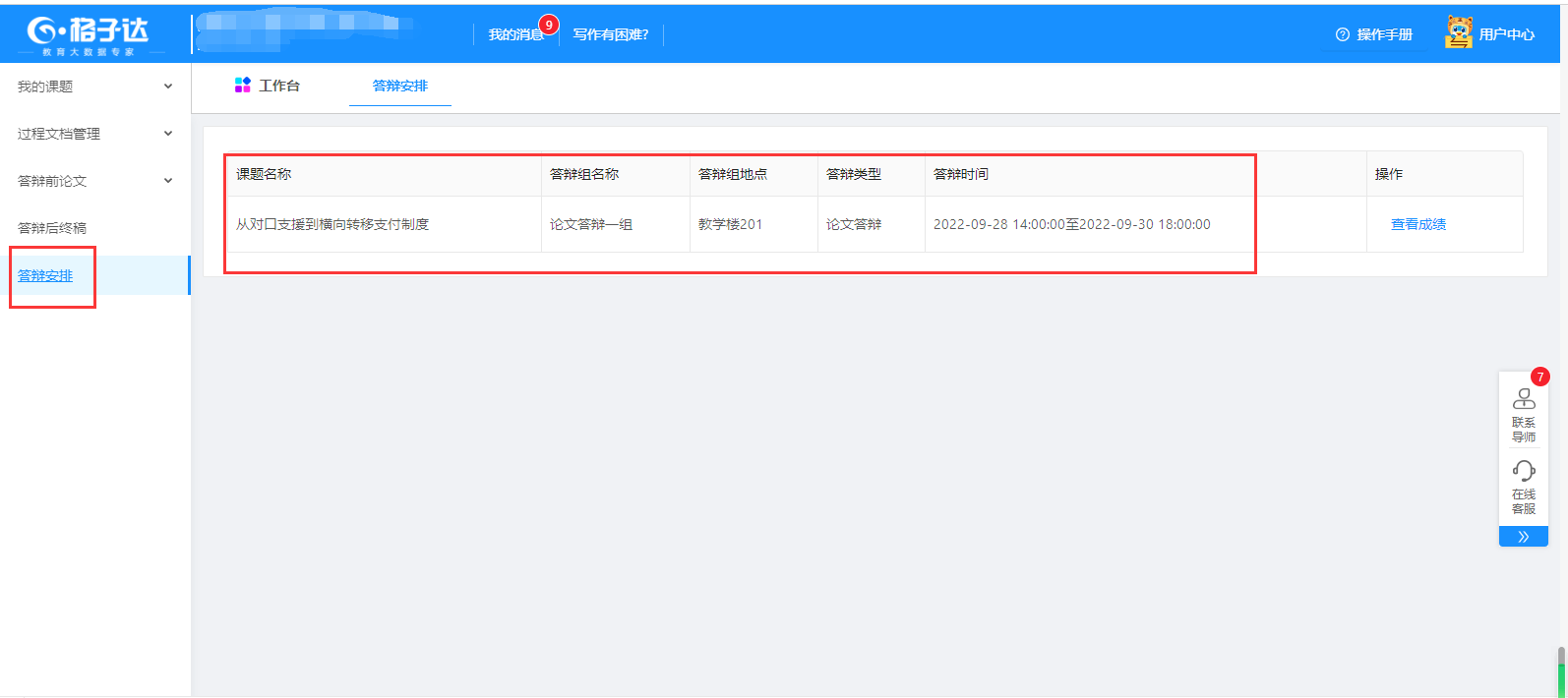Image resolution: width=1568 pixels, height=698 pixels.
Task: Expand the 过程文档管理 chevron
Action: click(x=168, y=134)
